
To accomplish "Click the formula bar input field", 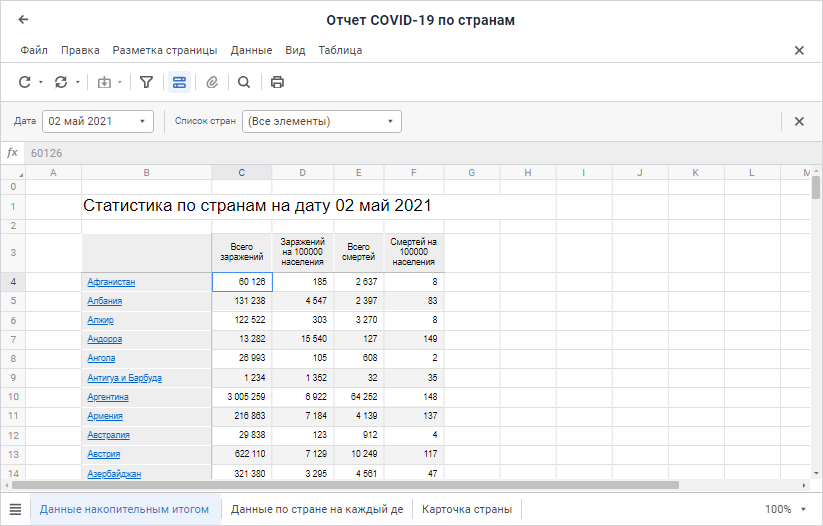I will 400,153.
